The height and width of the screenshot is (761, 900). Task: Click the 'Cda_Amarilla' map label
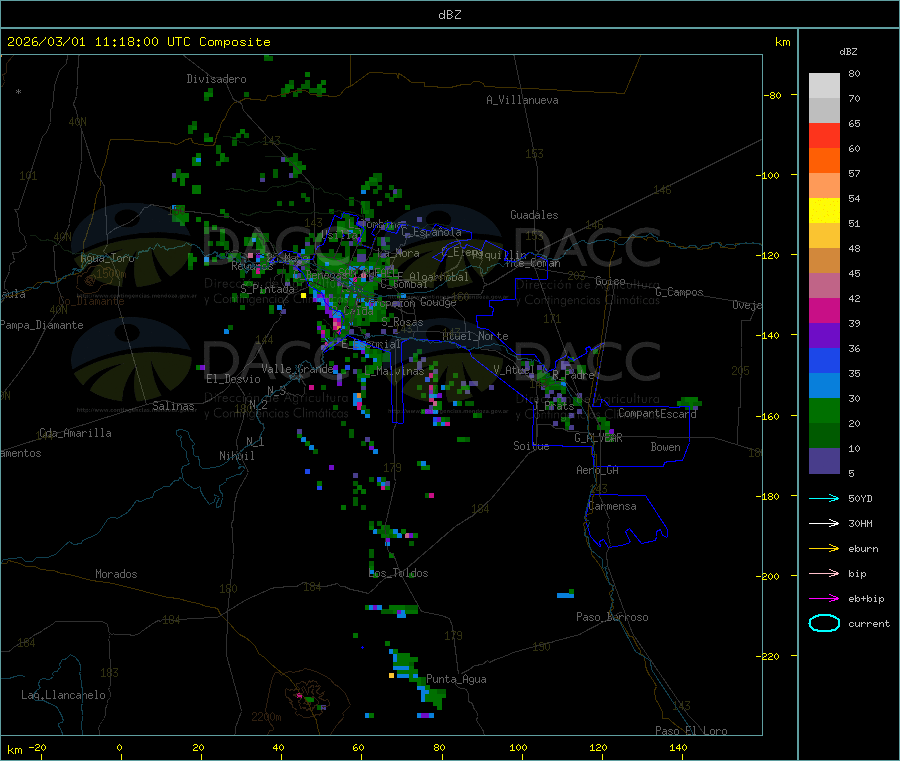75,433
